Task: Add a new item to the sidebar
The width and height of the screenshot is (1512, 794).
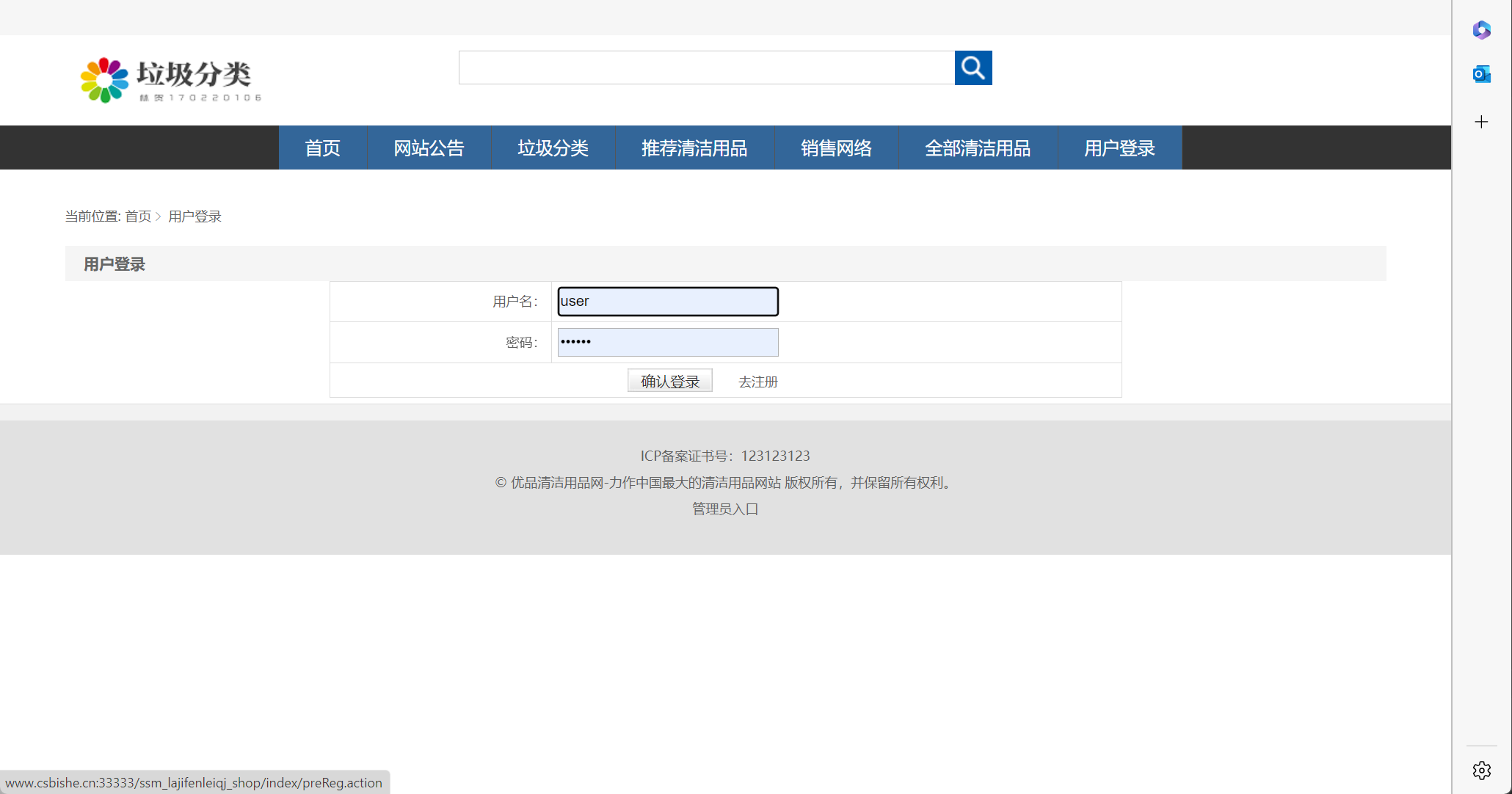Action: pyautogui.click(x=1481, y=122)
